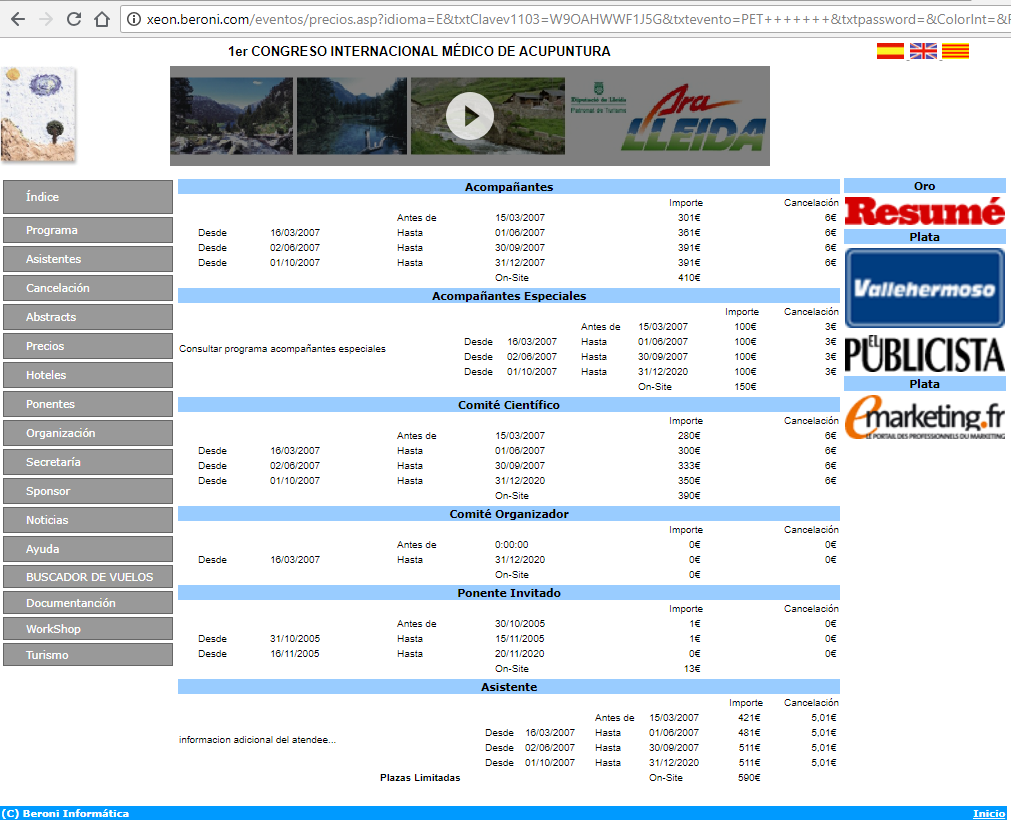Open the Vallehermoso sponsor logo
Image resolution: width=1011 pixels, height=825 pixels.
[x=924, y=288]
